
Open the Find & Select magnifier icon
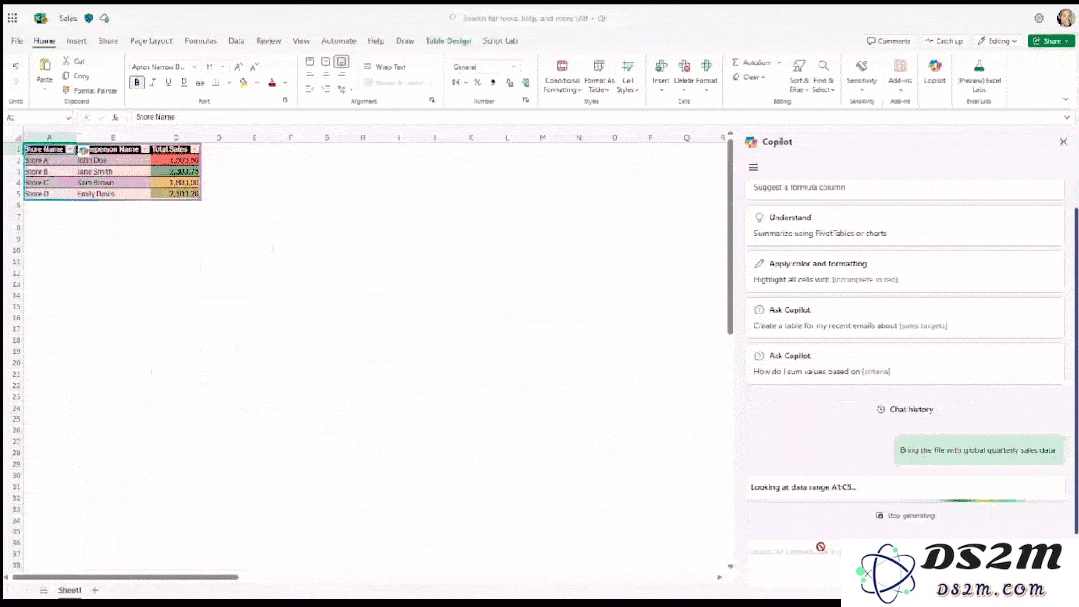tap(823, 66)
